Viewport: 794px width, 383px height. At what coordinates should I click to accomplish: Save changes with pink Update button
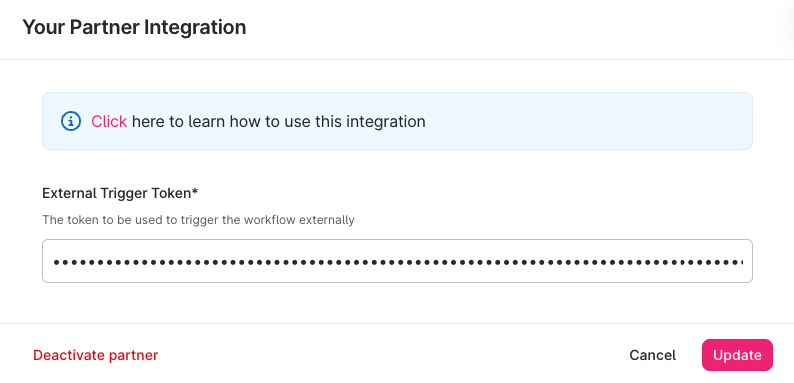(x=737, y=355)
